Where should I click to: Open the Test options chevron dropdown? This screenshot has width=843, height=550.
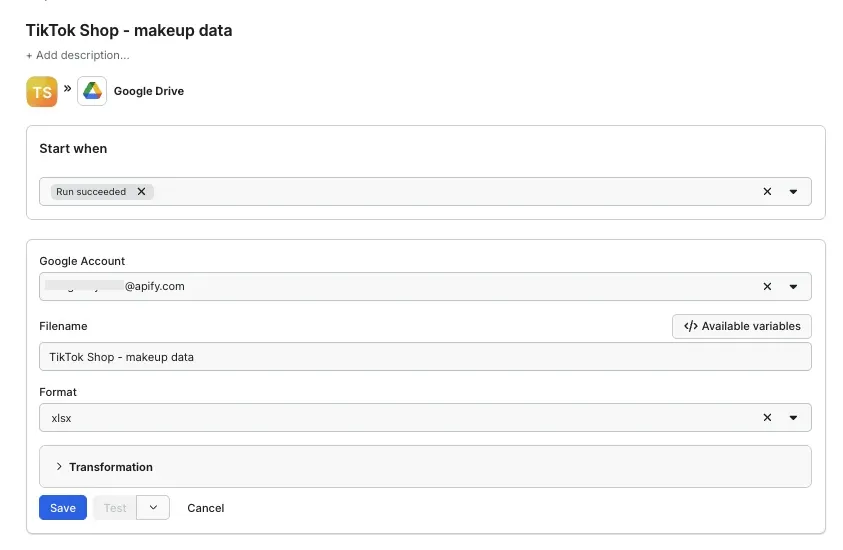153,508
